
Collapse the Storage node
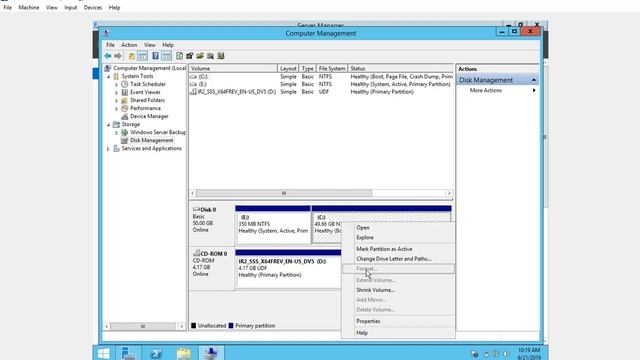109,124
